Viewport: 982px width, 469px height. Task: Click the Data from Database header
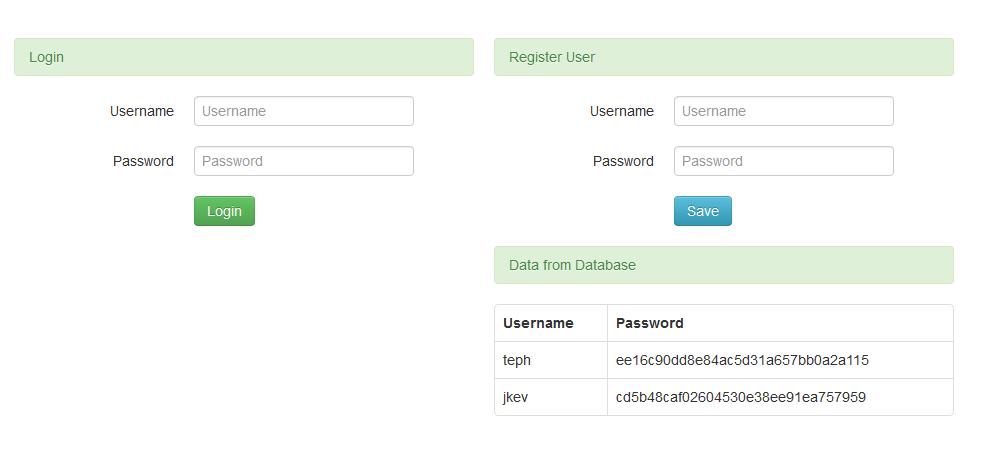click(724, 265)
